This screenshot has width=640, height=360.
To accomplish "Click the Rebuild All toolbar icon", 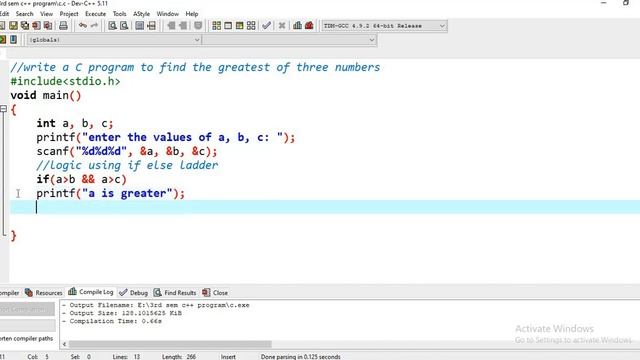I will tap(251, 26).
